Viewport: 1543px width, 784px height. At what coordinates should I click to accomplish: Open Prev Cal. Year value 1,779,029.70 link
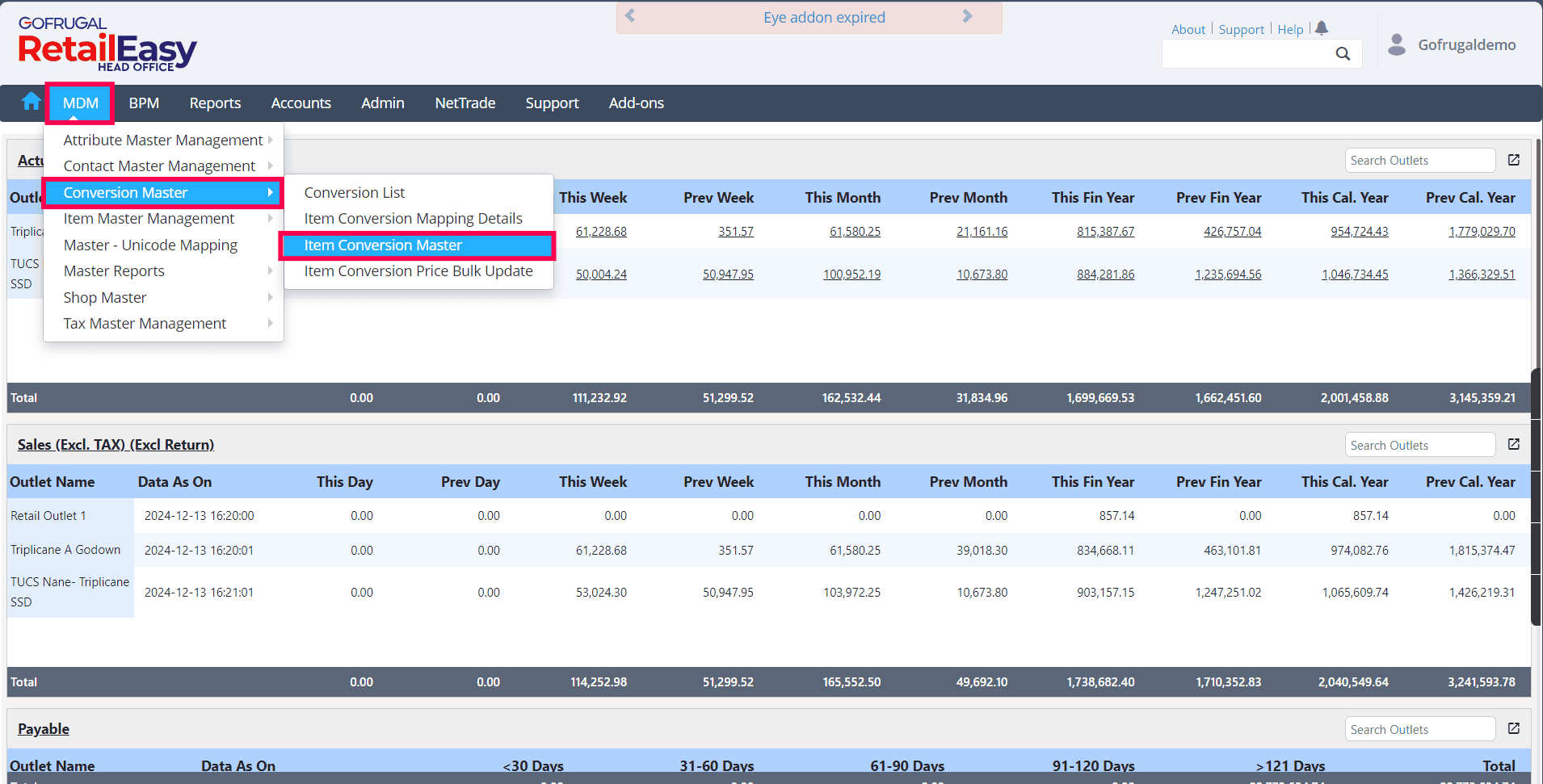[1482, 231]
